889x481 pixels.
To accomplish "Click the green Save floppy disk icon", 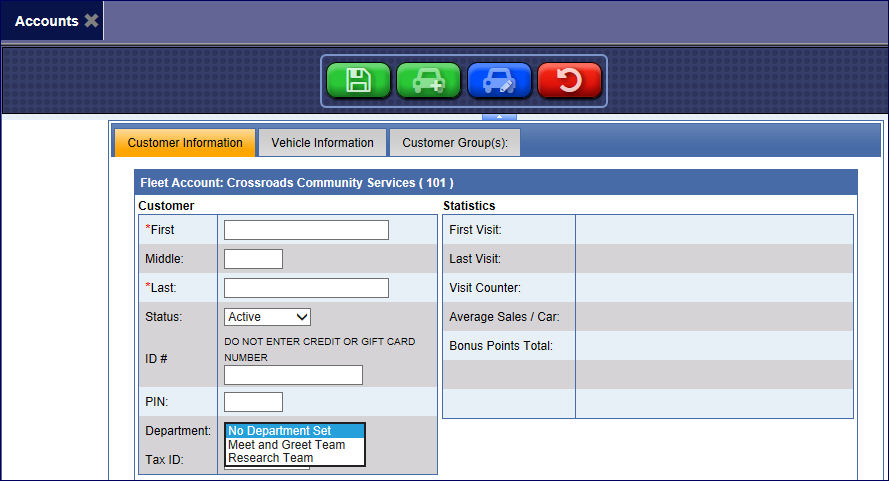I will [x=358, y=81].
